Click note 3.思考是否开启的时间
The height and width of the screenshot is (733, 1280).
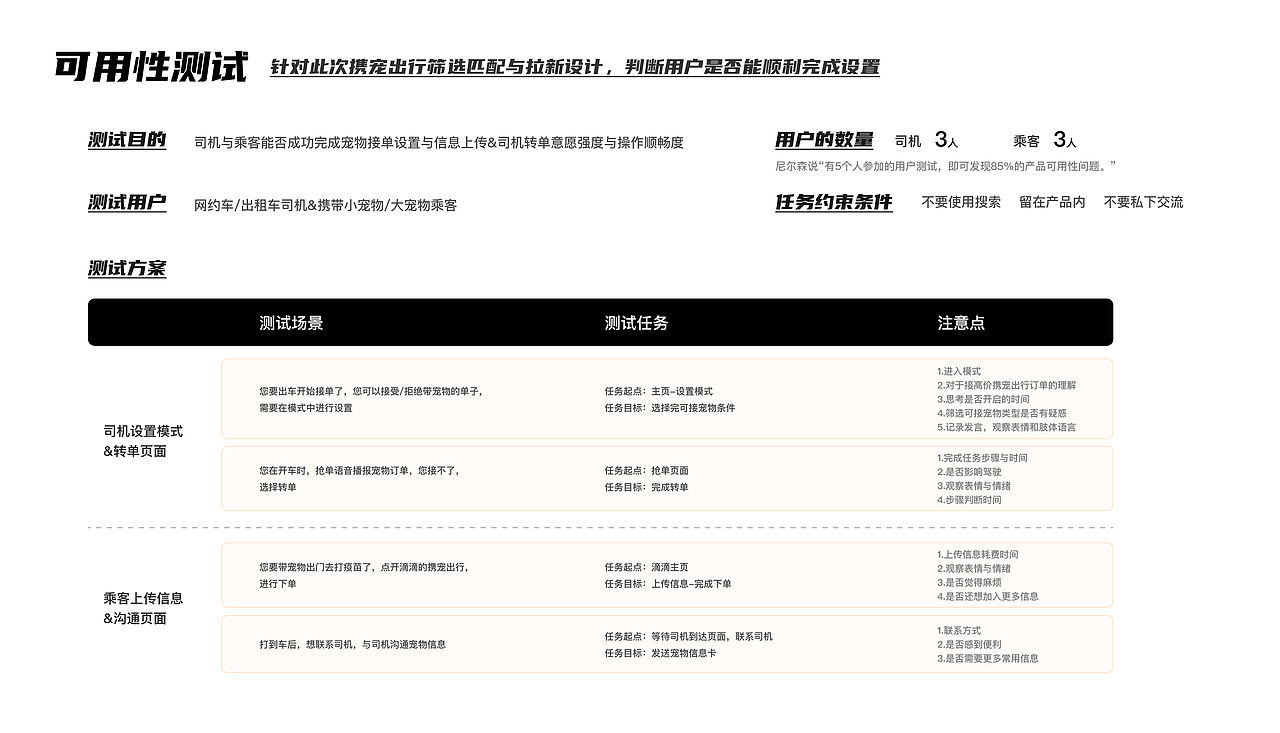point(983,399)
